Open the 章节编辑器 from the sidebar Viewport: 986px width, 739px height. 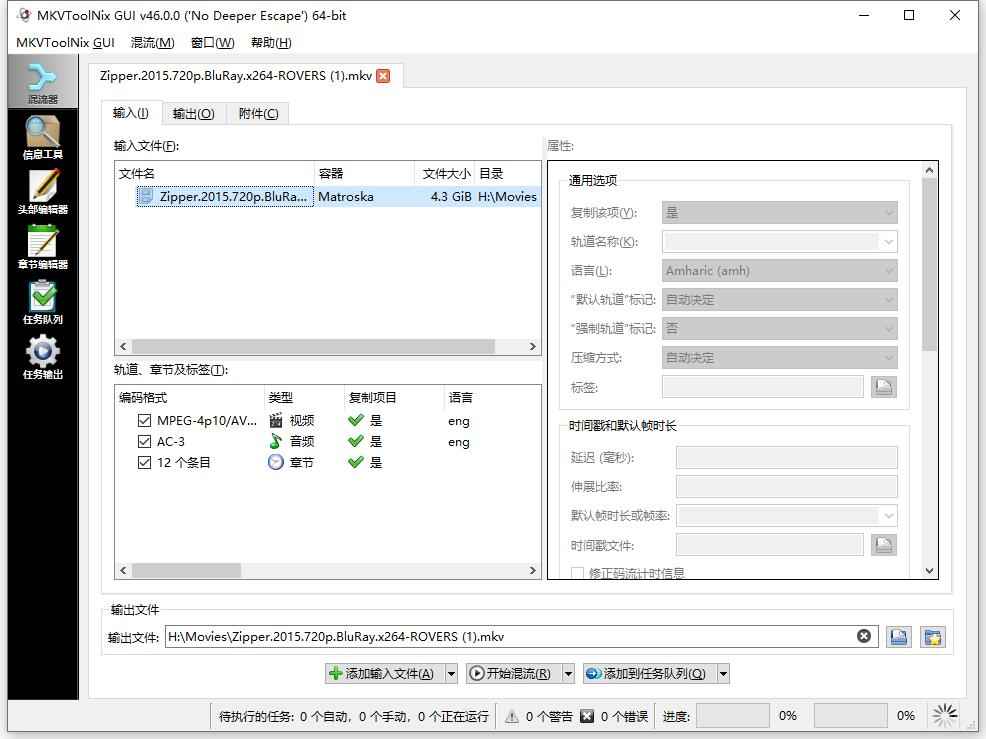coord(43,245)
